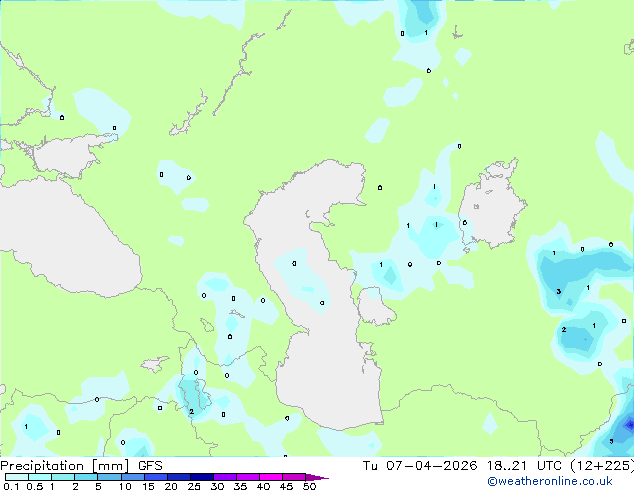634x490 pixels.
Task: Click the 'Precipitation [mm]' title text
Action: pos(65,466)
